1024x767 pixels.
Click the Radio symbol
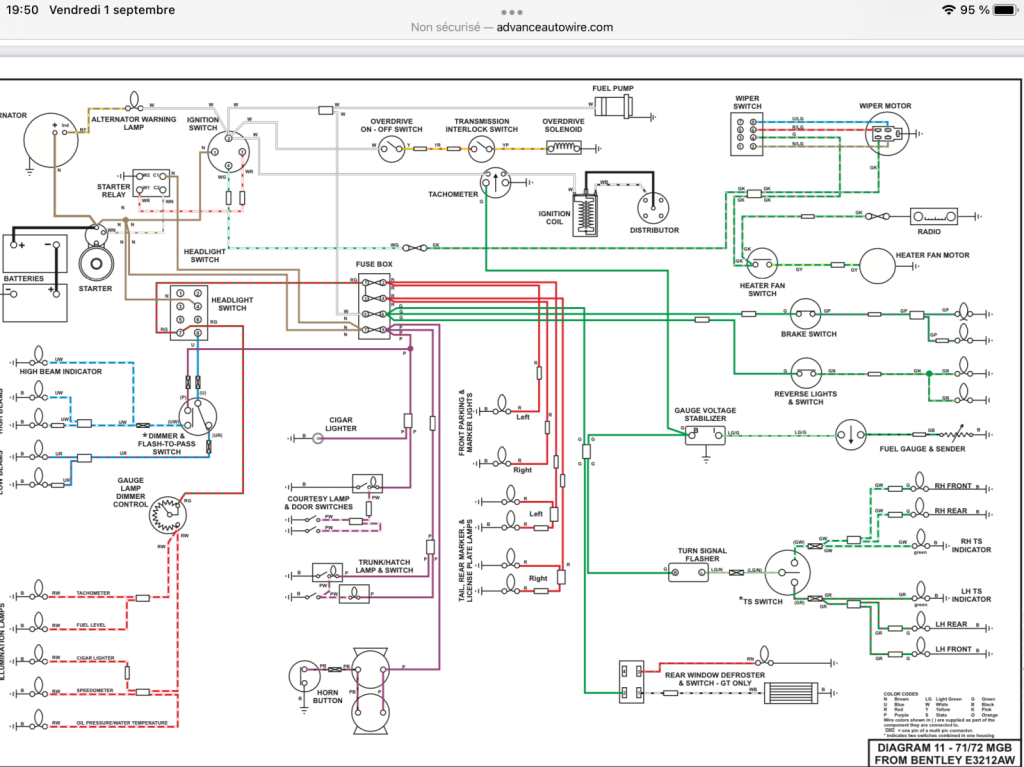coord(933,216)
